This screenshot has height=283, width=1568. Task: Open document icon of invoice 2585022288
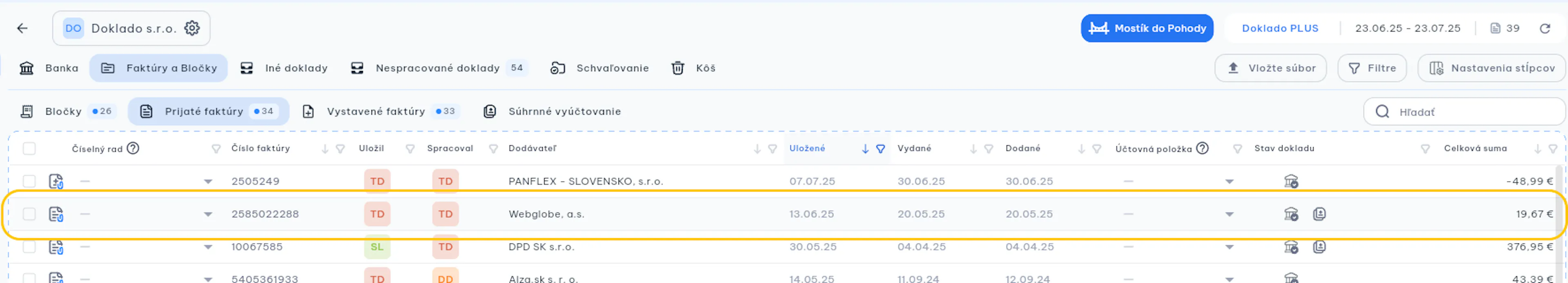56,214
